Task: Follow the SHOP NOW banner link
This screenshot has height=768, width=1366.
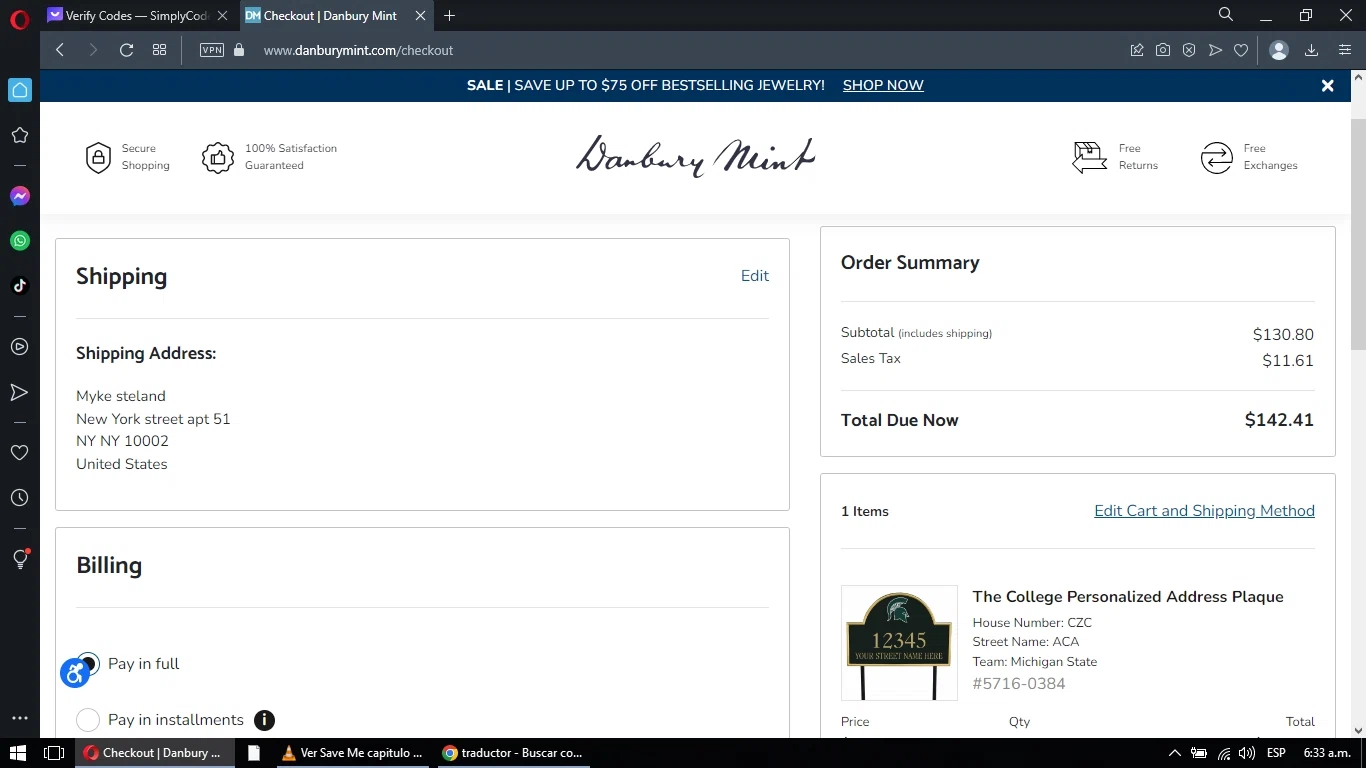Action: coord(883,85)
